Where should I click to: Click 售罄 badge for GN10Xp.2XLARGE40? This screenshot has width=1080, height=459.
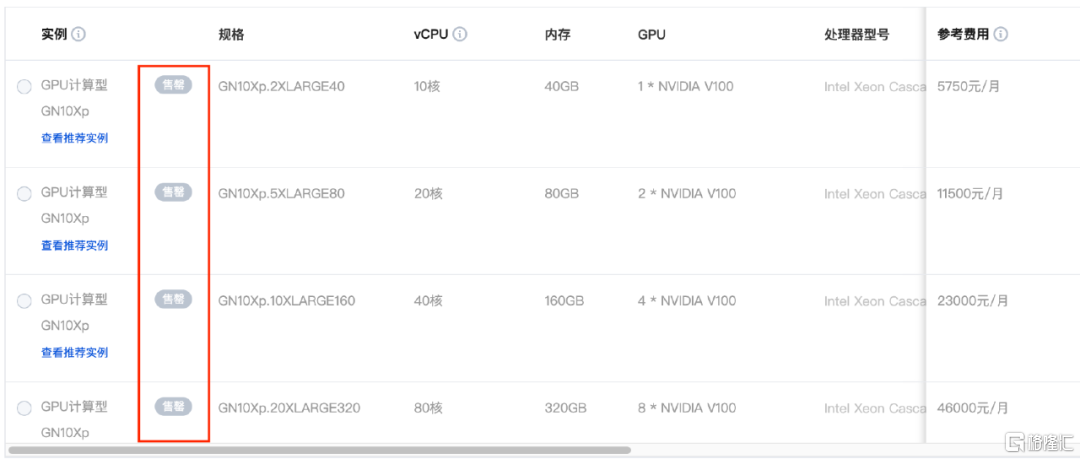click(174, 85)
